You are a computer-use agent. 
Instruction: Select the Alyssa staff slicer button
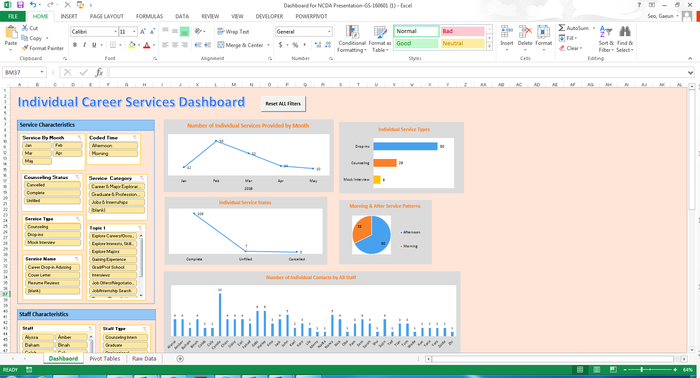(38, 337)
